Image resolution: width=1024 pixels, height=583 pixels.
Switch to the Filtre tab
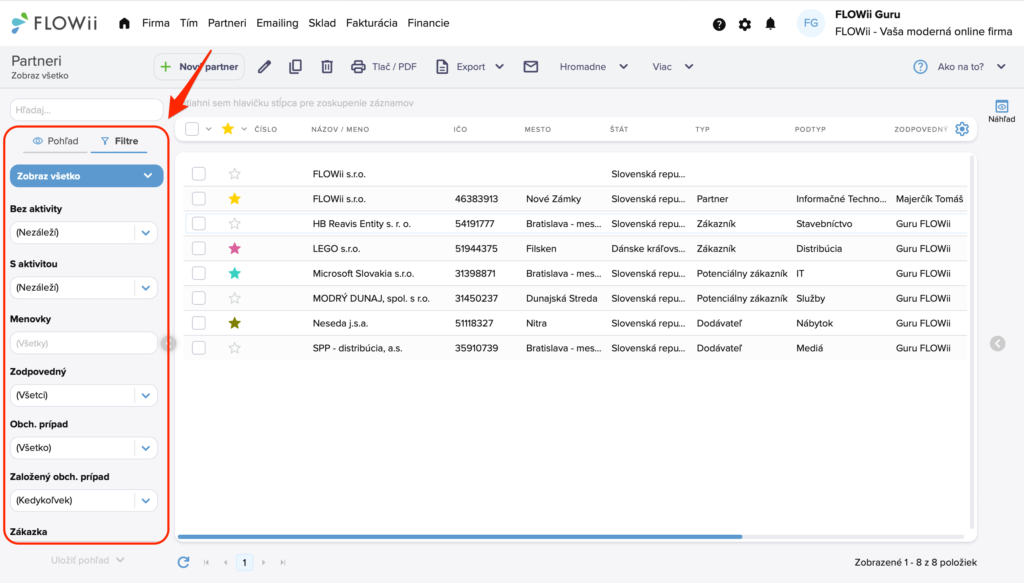120,141
